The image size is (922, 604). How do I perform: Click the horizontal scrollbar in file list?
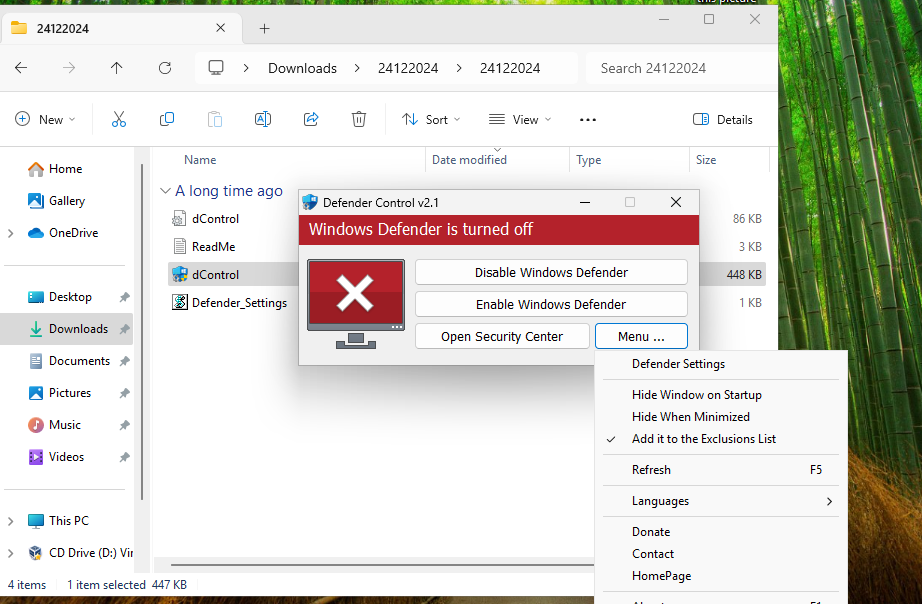pos(382,565)
